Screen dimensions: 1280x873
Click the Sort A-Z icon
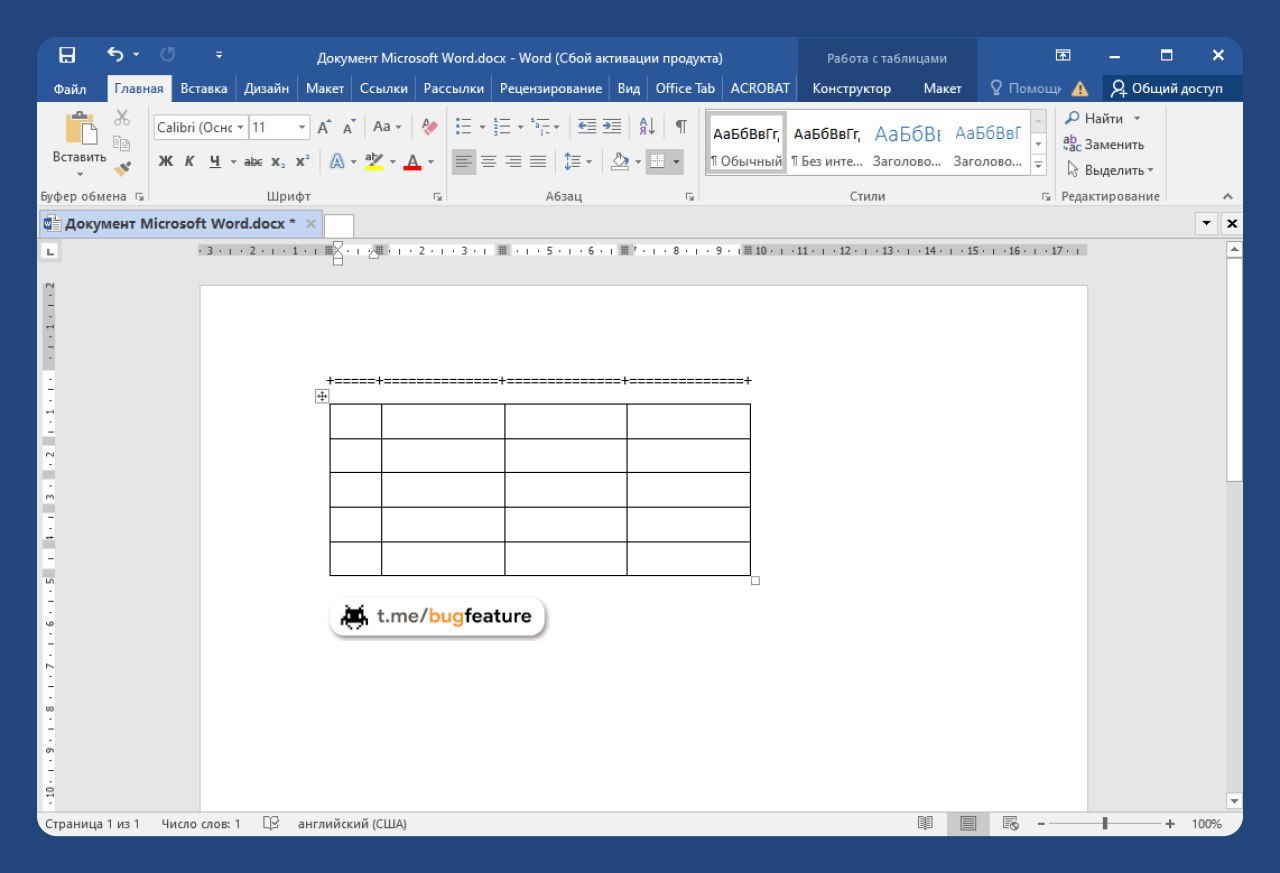tap(646, 127)
